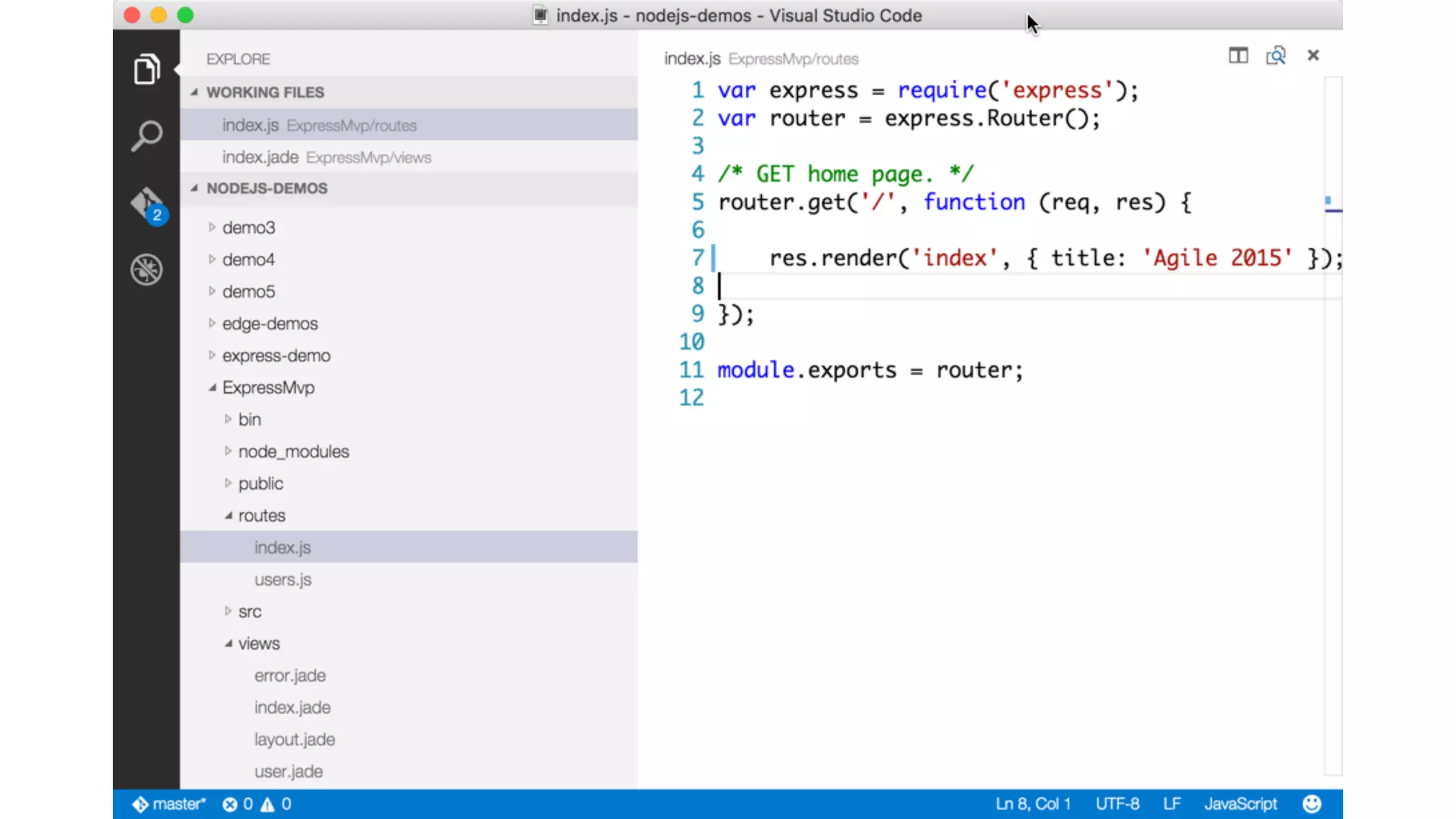This screenshot has width=1456, height=819.
Task: Click the feedback smiley icon
Action: pyautogui.click(x=1312, y=803)
